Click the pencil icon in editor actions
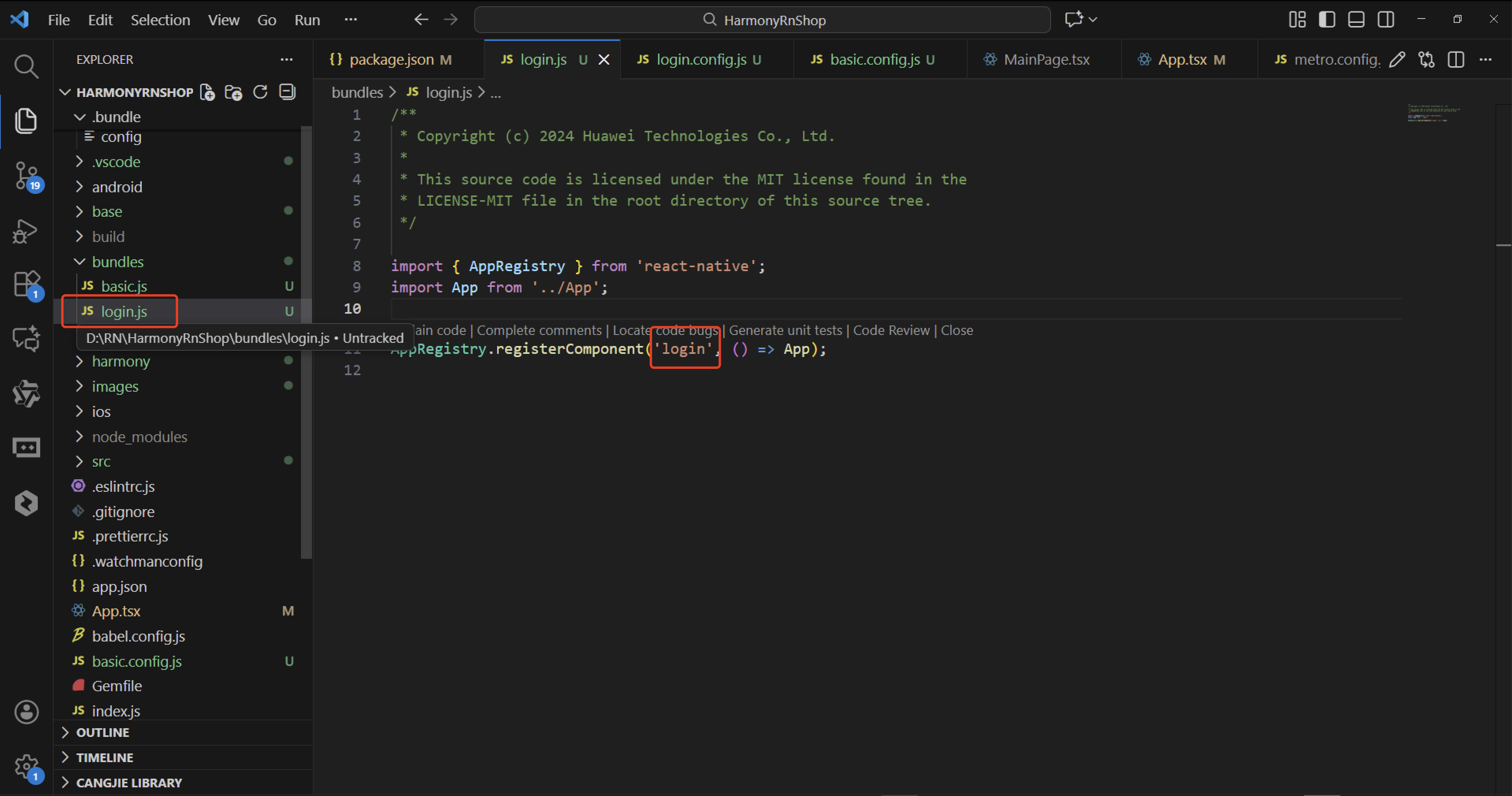Viewport: 1512px width, 796px height. [x=1397, y=59]
